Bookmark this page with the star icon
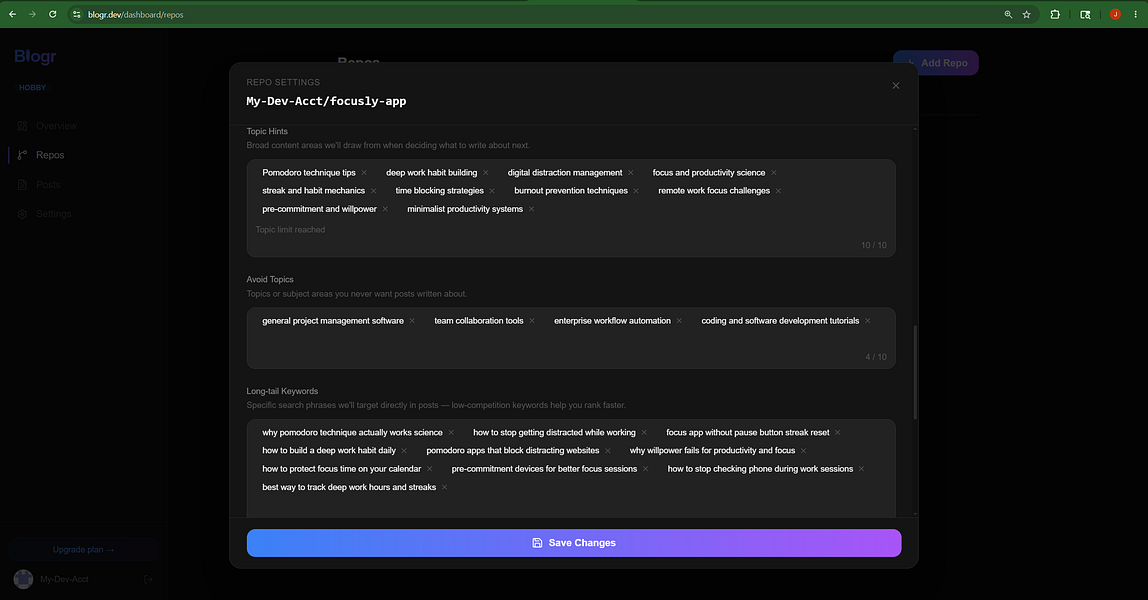Screen dimensions: 1148x600 (x=1026, y=14)
